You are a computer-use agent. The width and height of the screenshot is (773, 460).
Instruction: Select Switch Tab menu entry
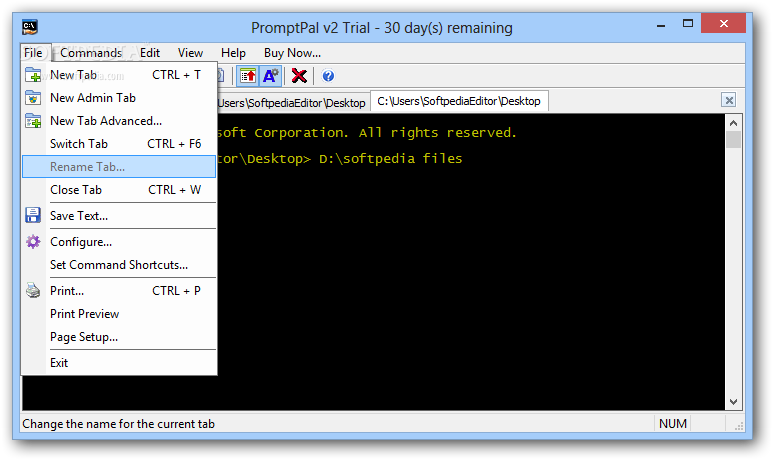pyautogui.click(x=119, y=143)
